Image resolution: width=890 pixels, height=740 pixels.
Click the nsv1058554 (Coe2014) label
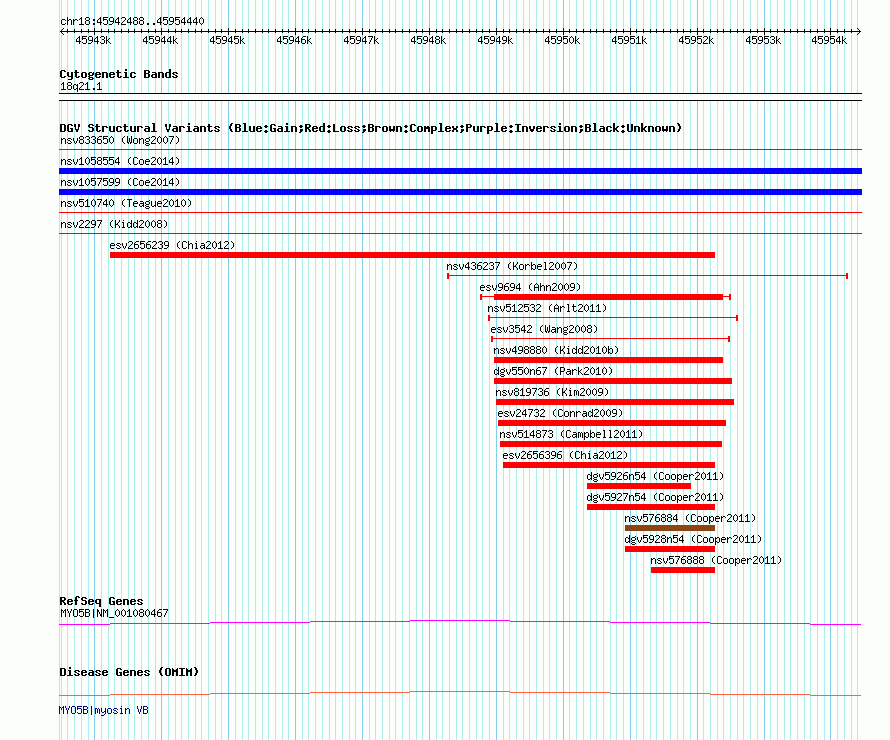coord(120,161)
